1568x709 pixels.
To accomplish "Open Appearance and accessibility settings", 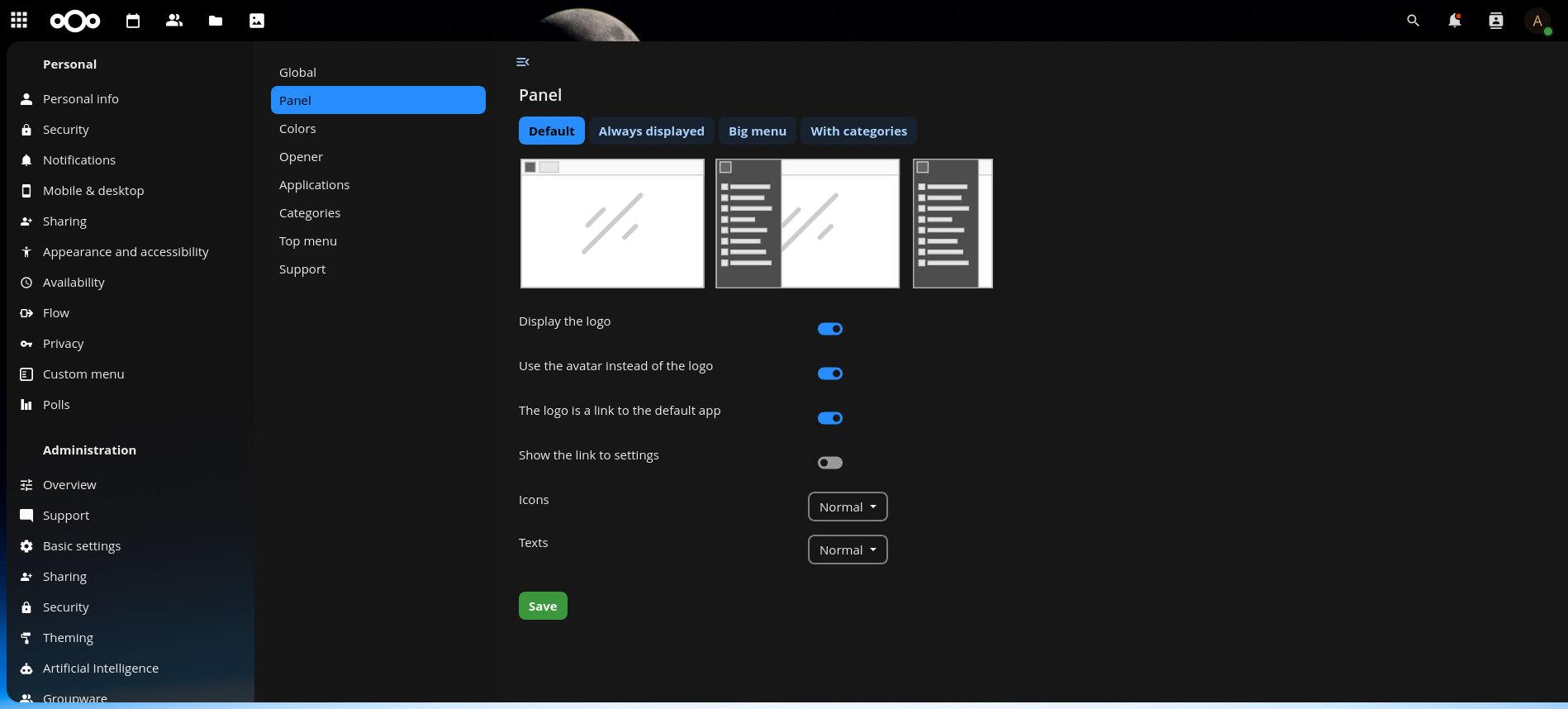I will coord(126,252).
